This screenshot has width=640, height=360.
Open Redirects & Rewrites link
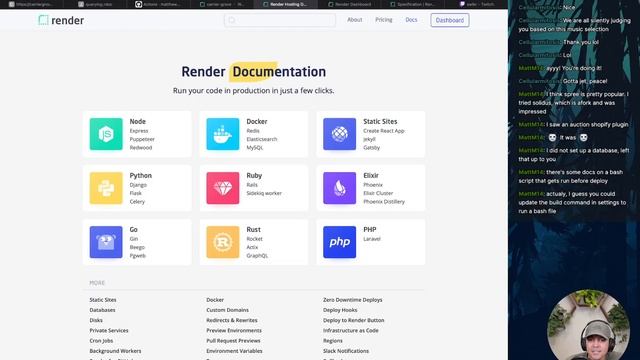tap(232, 320)
